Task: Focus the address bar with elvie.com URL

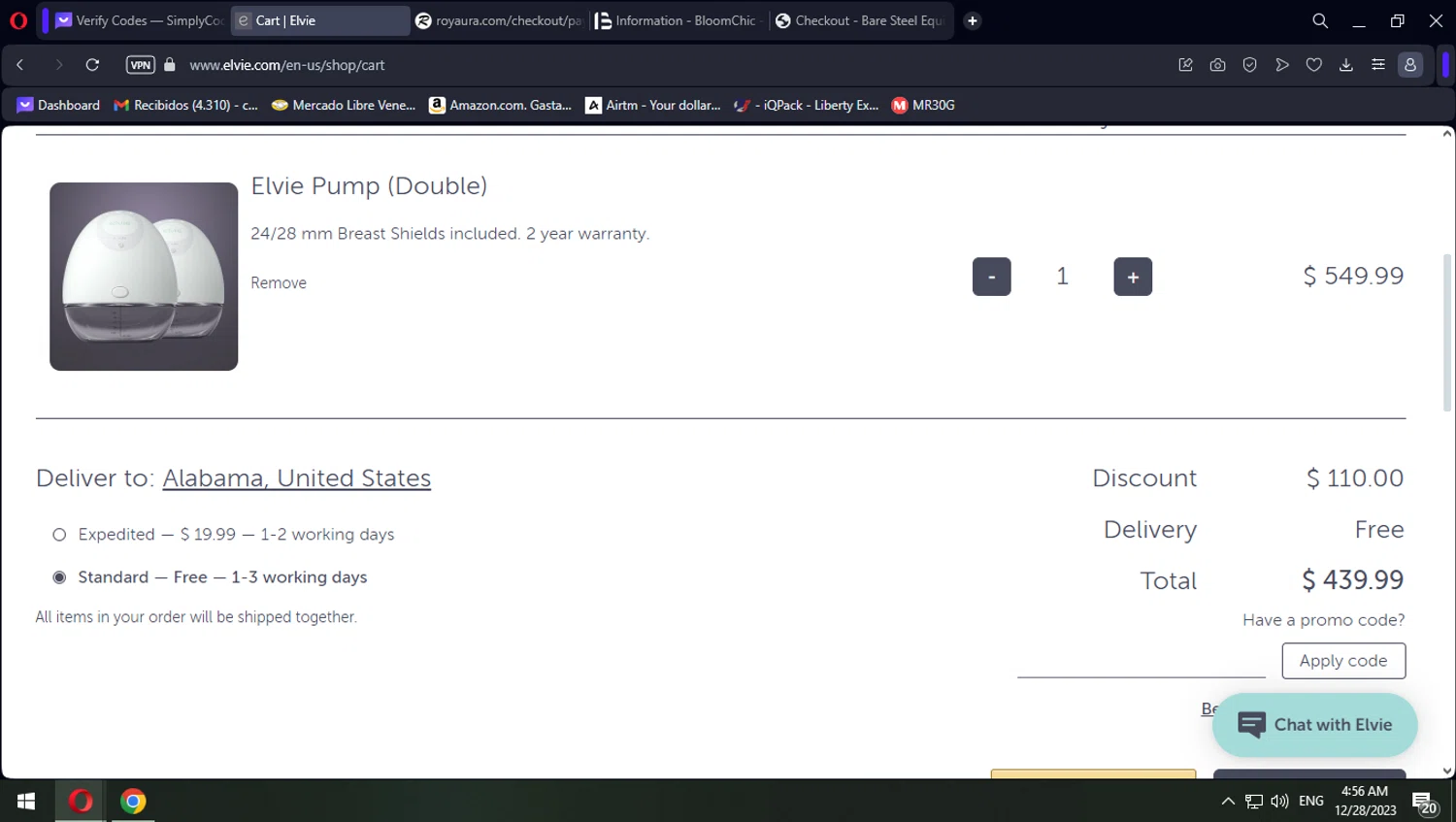Action: [287, 65]
